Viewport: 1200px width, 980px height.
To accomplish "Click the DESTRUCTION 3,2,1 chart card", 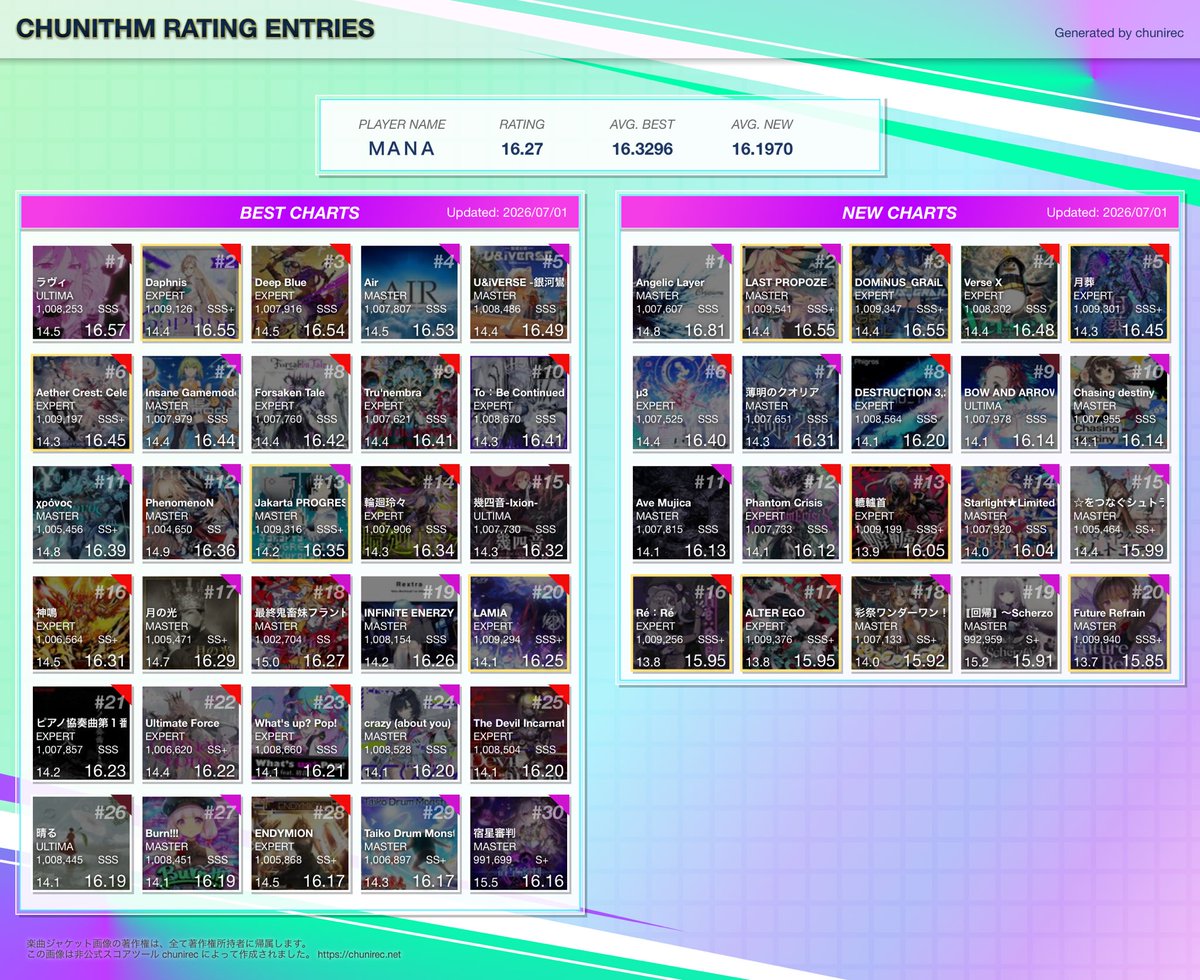I will tap(901, 402).
